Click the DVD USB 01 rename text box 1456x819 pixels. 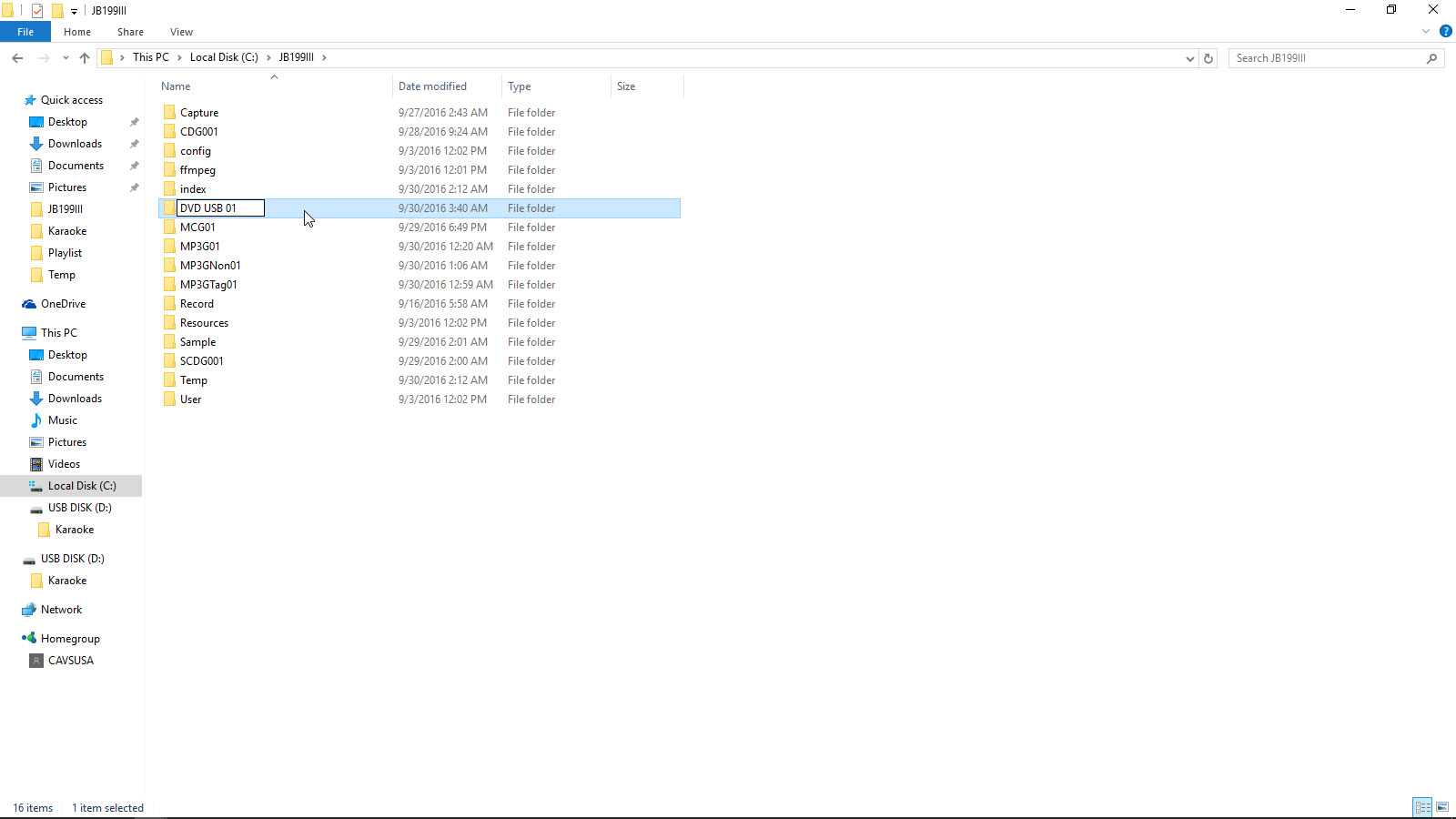[220, 208]
